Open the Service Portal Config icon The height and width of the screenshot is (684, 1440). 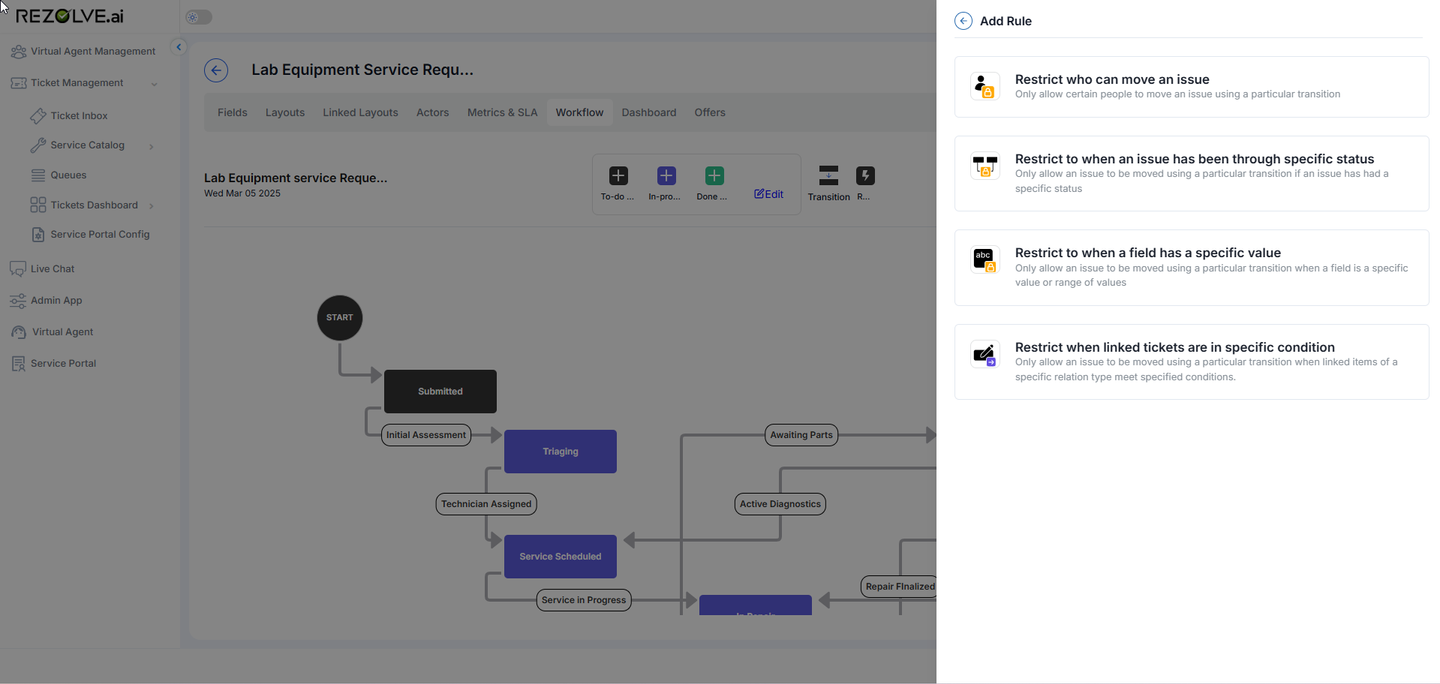click(38, 234)
